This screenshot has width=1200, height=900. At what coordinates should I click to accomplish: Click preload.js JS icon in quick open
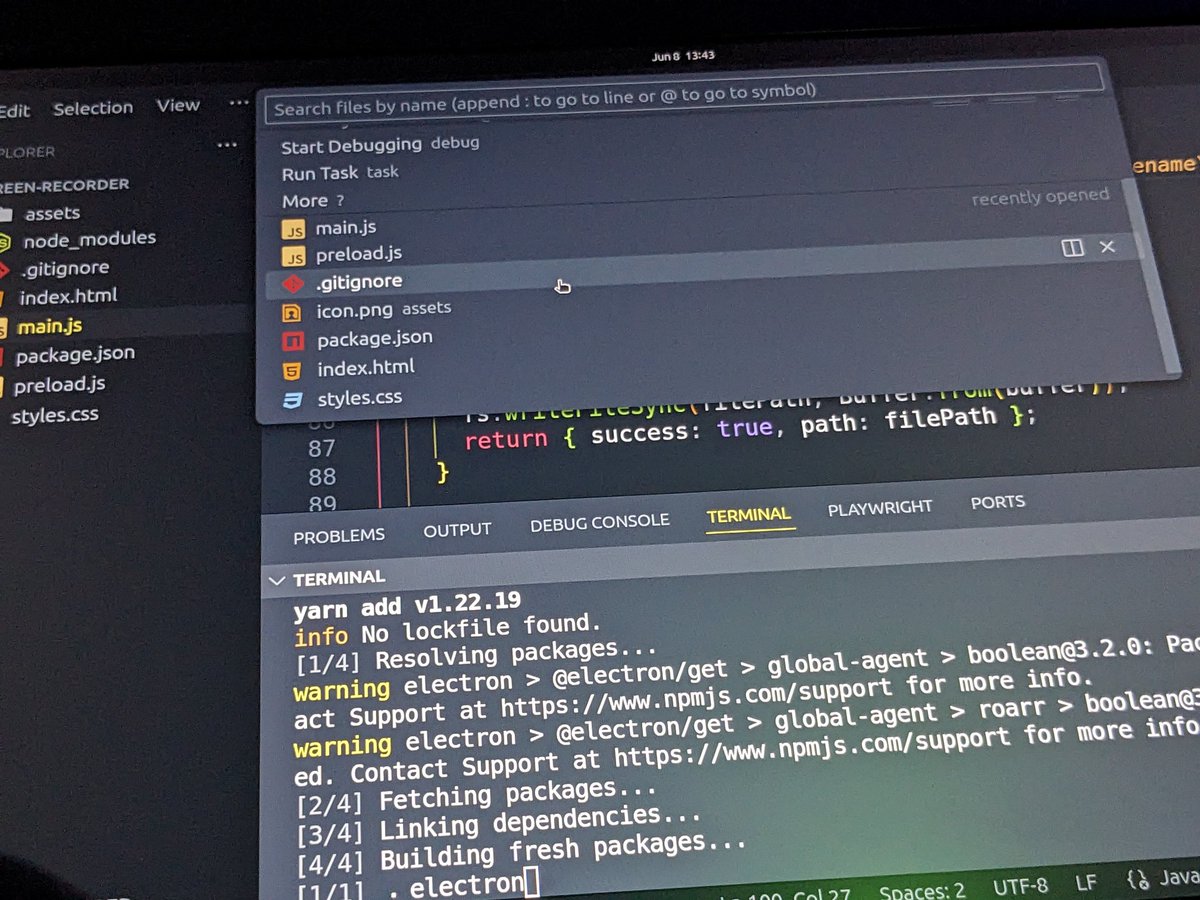293,256
